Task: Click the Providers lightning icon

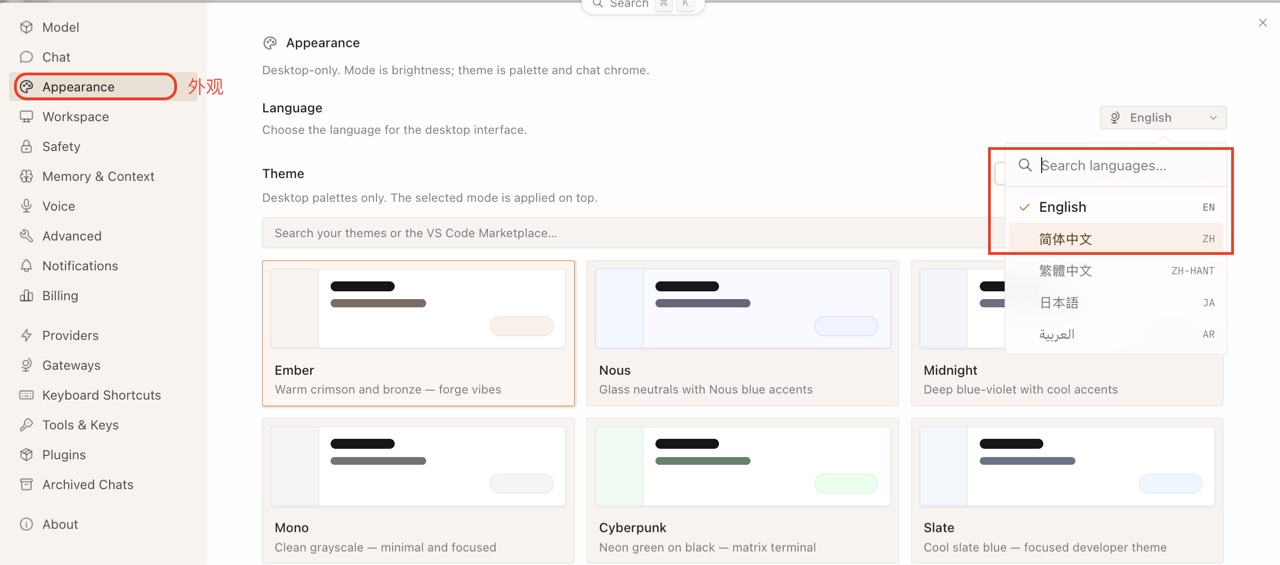Action: (26, 335)
